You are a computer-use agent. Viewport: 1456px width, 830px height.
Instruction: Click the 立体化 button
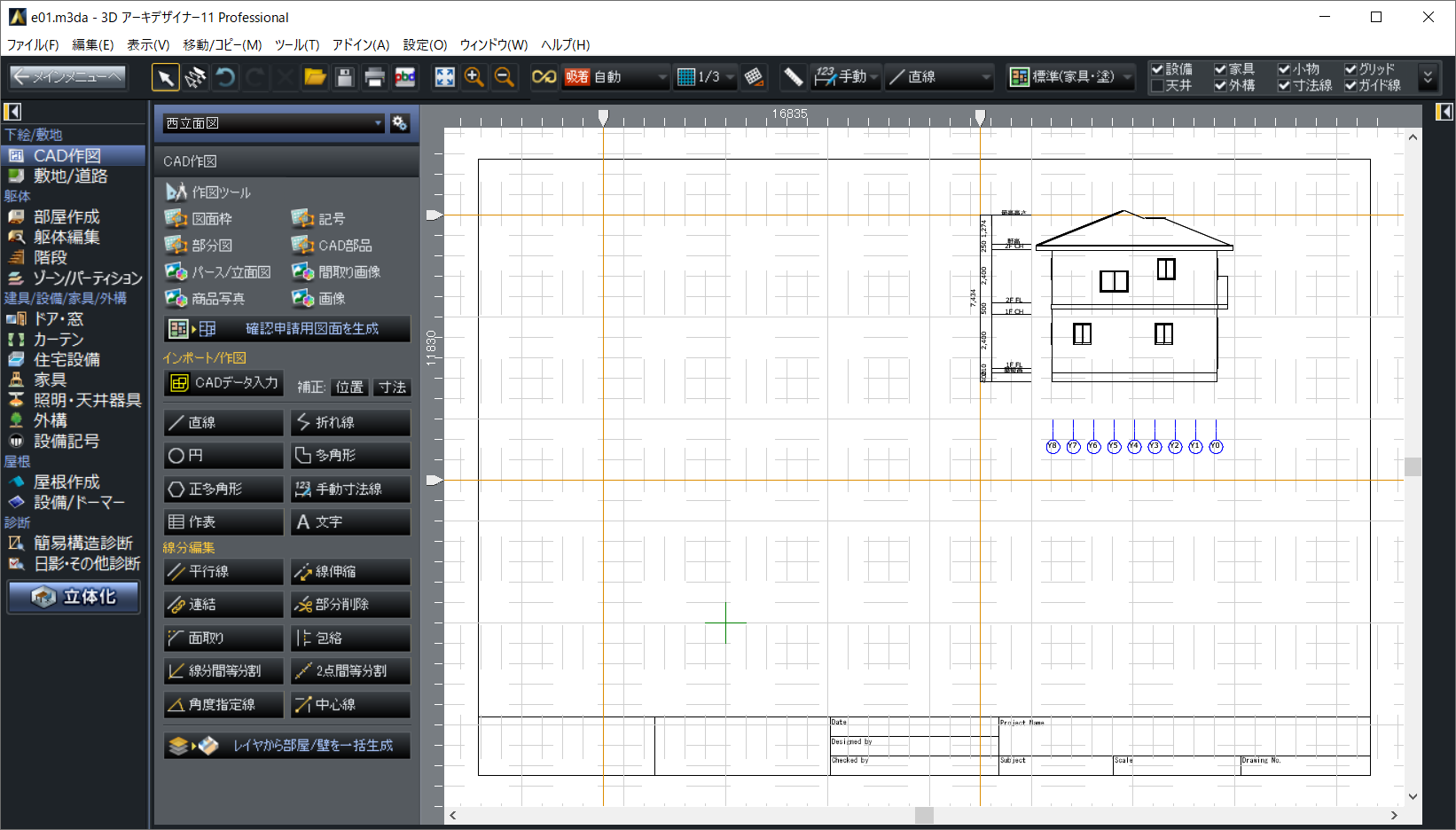pos(74,597)
